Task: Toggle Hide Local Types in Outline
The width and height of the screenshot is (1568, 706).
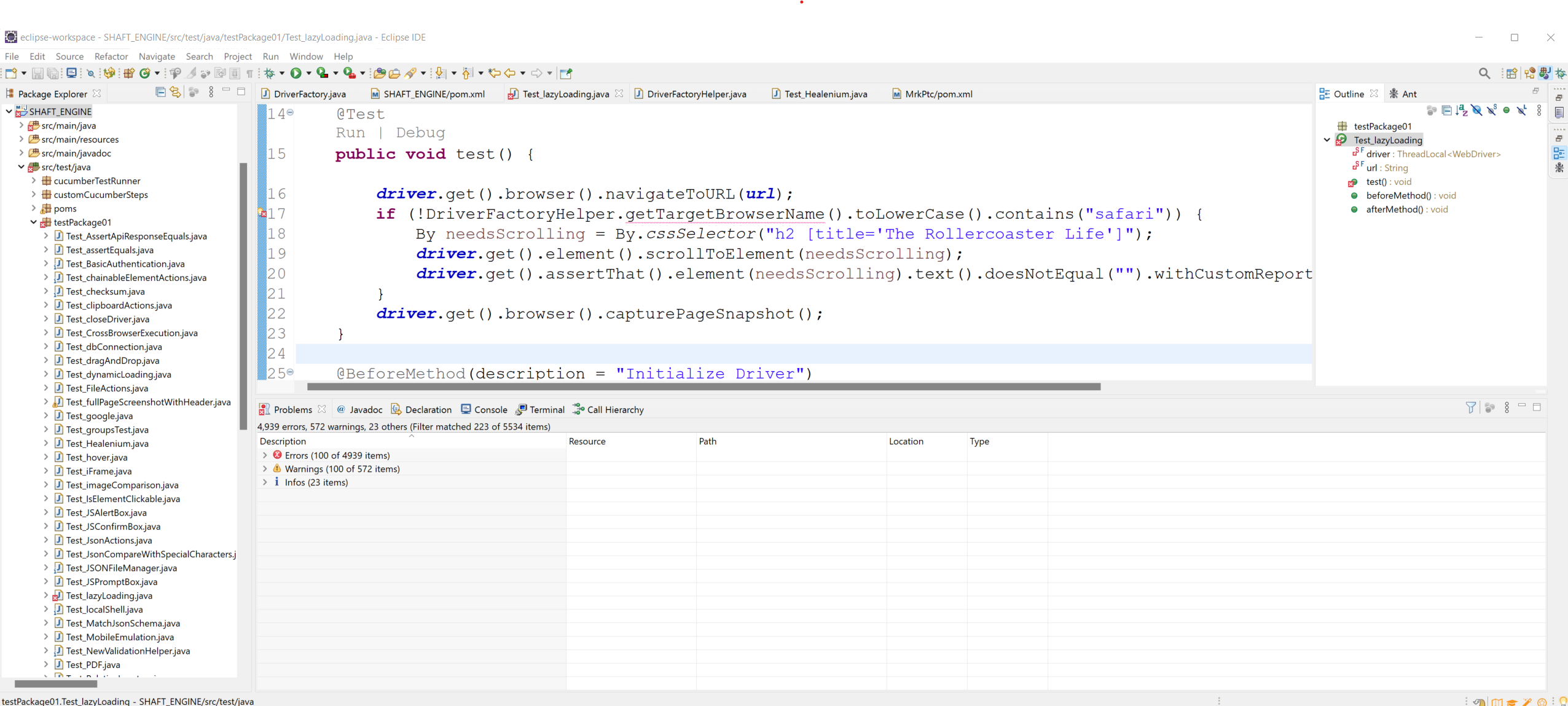Action: (x=1521, y=111)
